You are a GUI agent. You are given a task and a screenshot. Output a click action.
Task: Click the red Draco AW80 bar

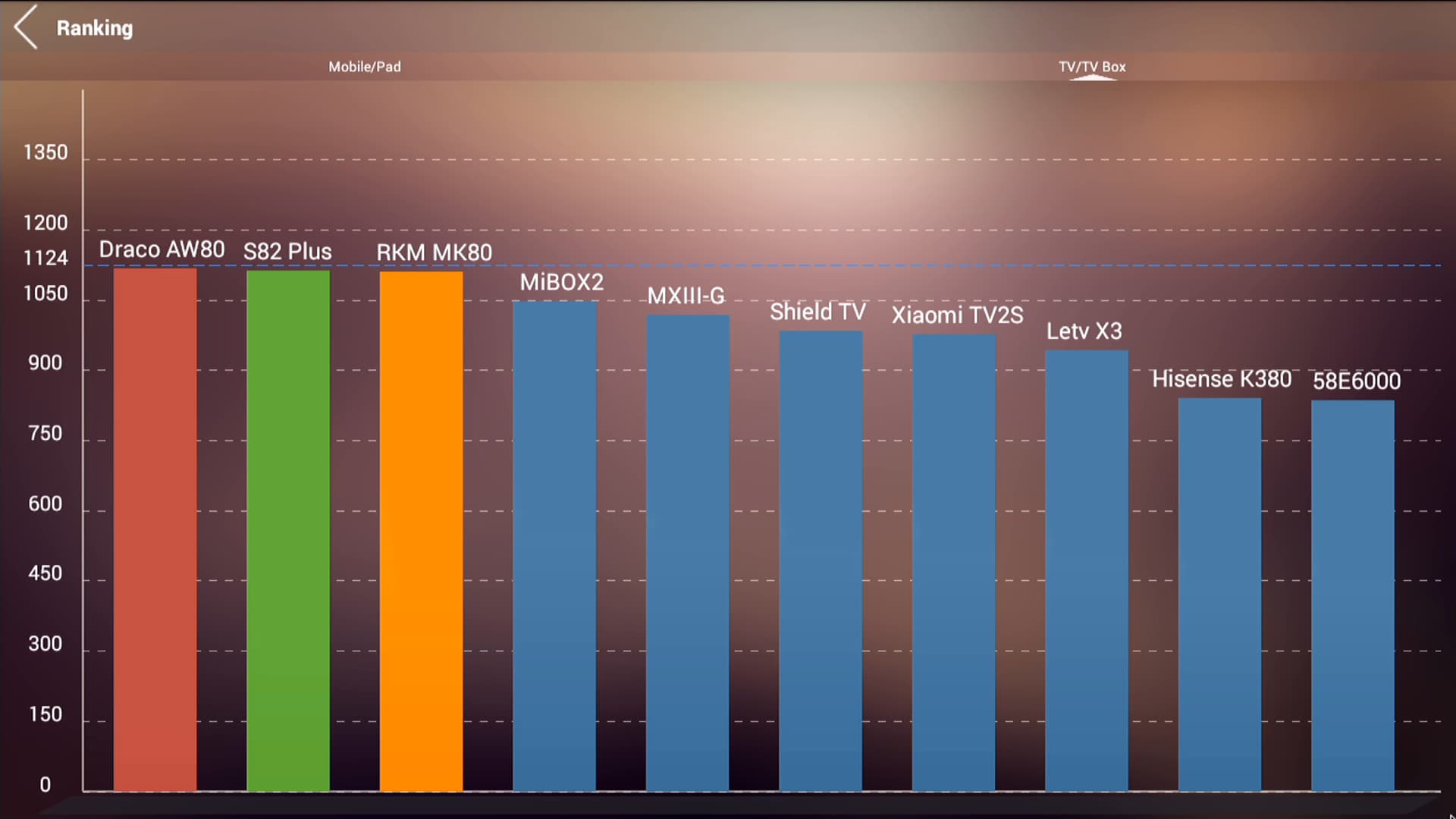point(155,529)
